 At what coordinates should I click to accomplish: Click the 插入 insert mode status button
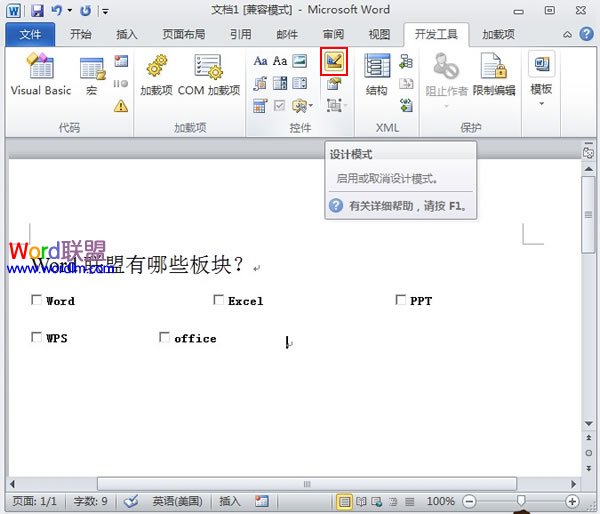[229, 501]
